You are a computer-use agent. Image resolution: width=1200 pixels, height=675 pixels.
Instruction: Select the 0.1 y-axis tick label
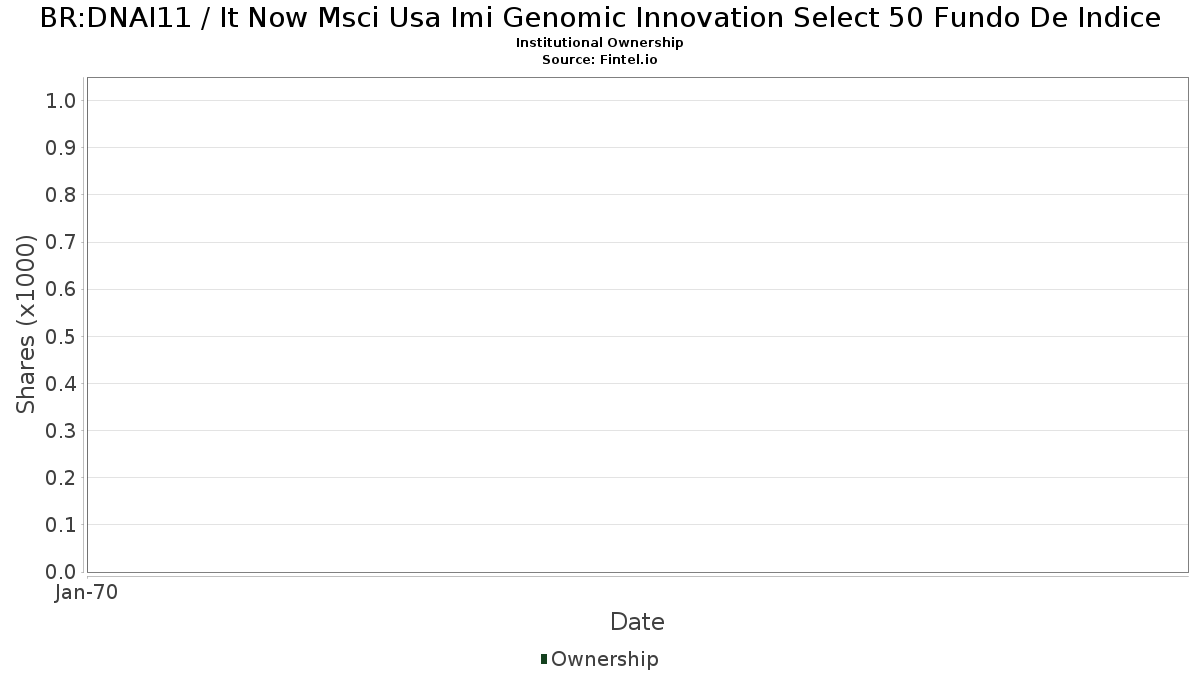point(61,525)
